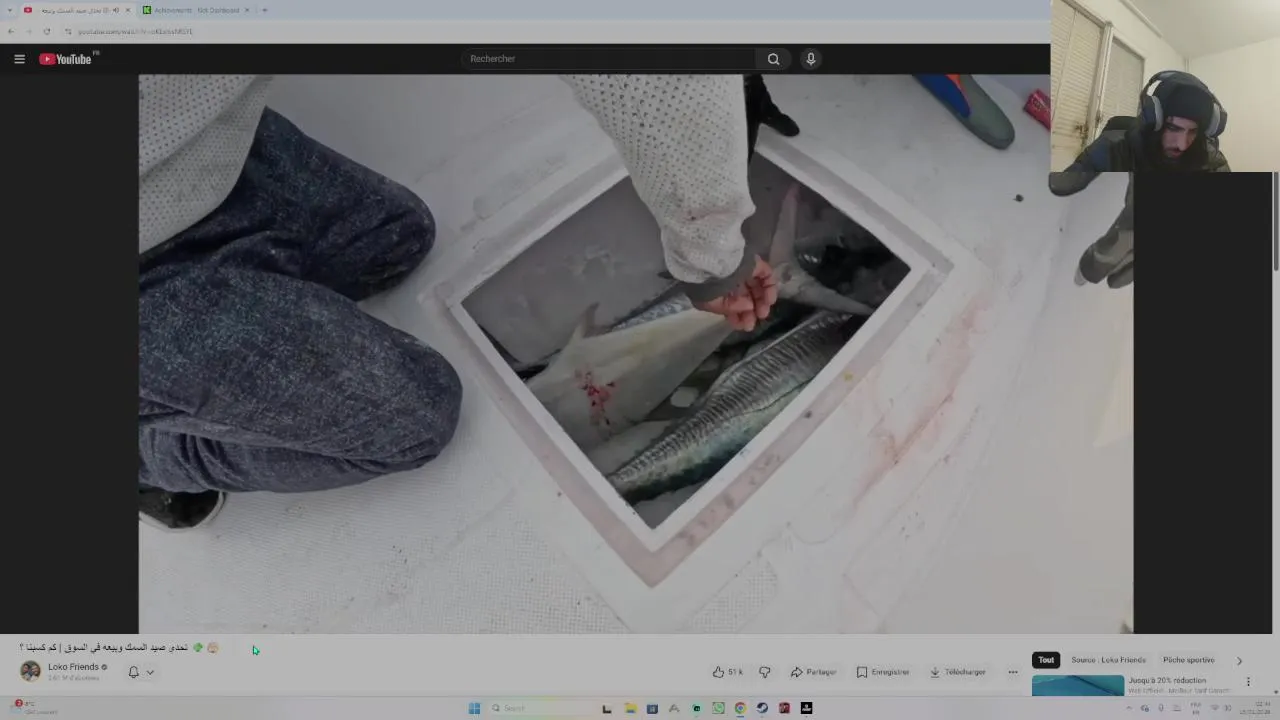The height and width of the screenshot is (720, 1280).
Task: Close the YouTube browser tab
Action: pyautogui.click(x=127, y=10)
